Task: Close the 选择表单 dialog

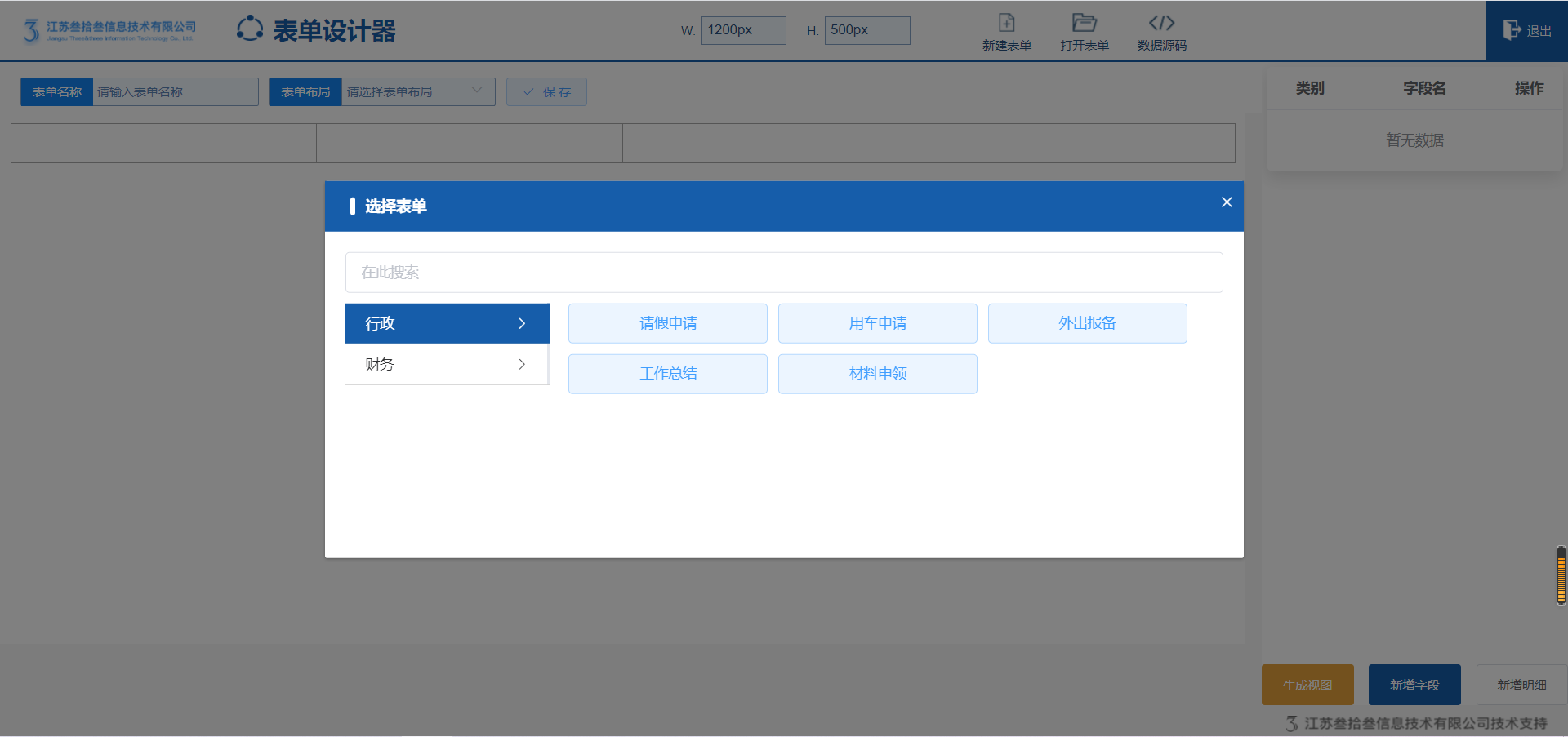Action: click(1226, 202)
